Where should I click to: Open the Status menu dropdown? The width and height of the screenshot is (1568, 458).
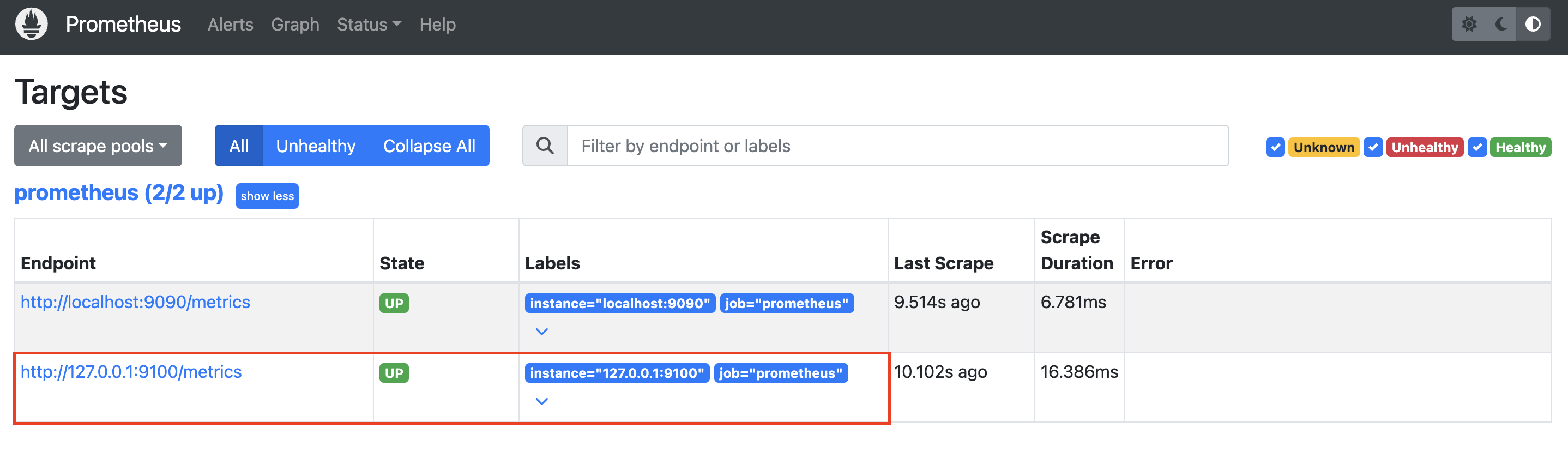tap(369, 25)
